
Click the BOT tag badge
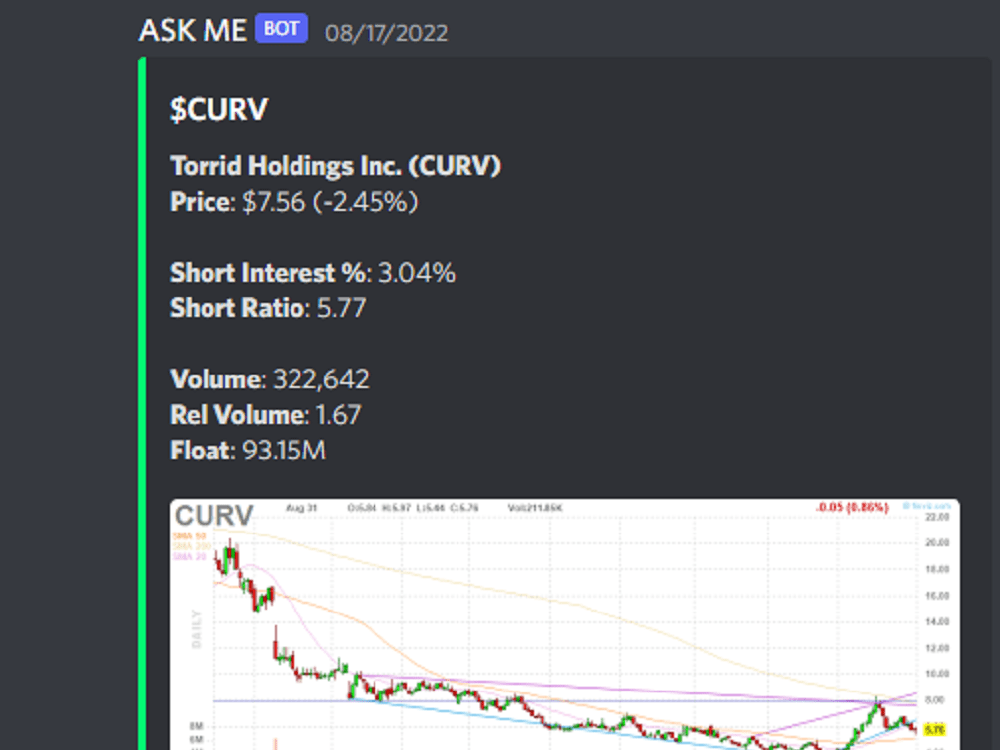pyautogui.click(x=281, y=29)
